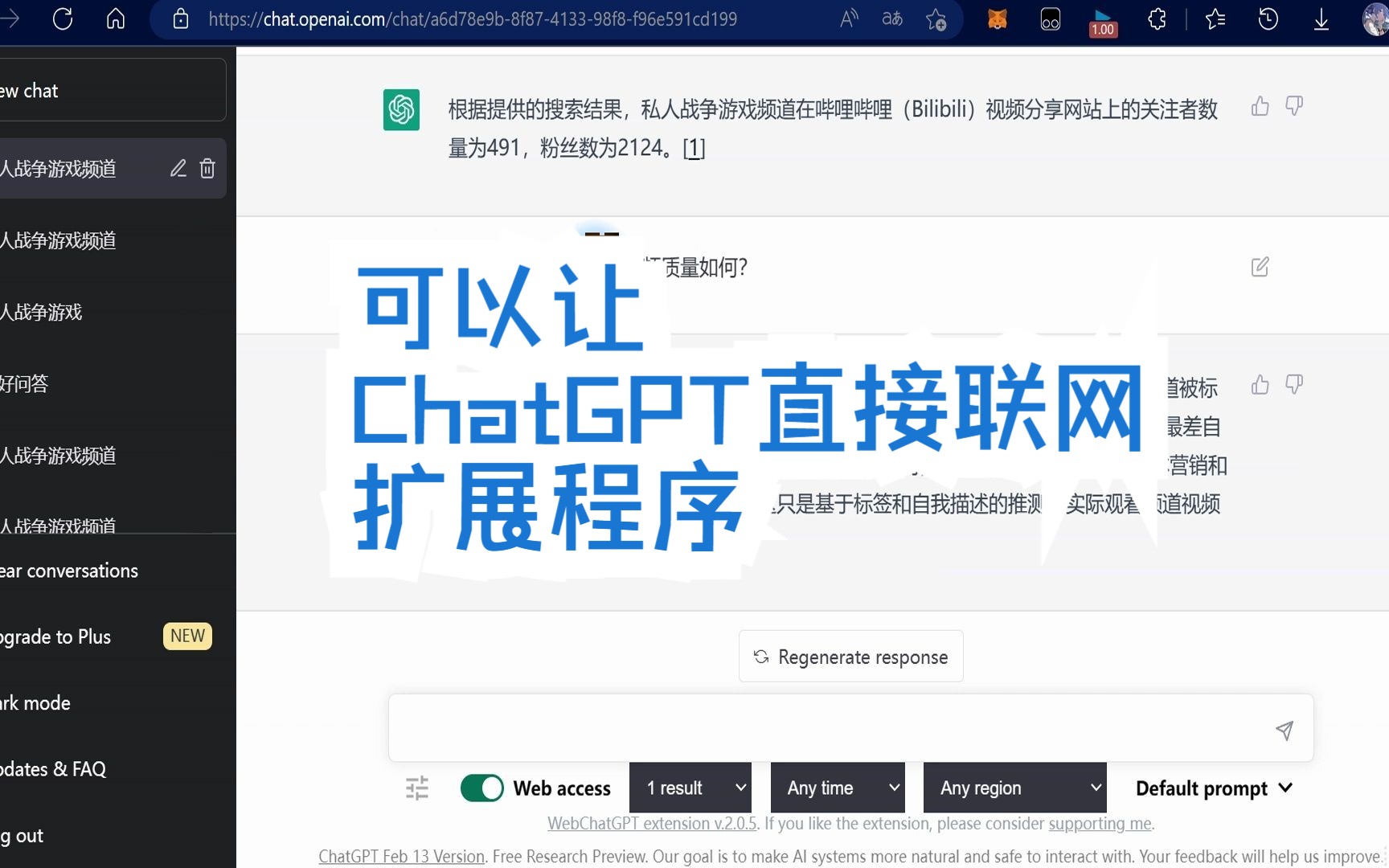This screenshot has height=868, width=1389.
Task: Send the message with paper plane
Action: point(1285,730)
